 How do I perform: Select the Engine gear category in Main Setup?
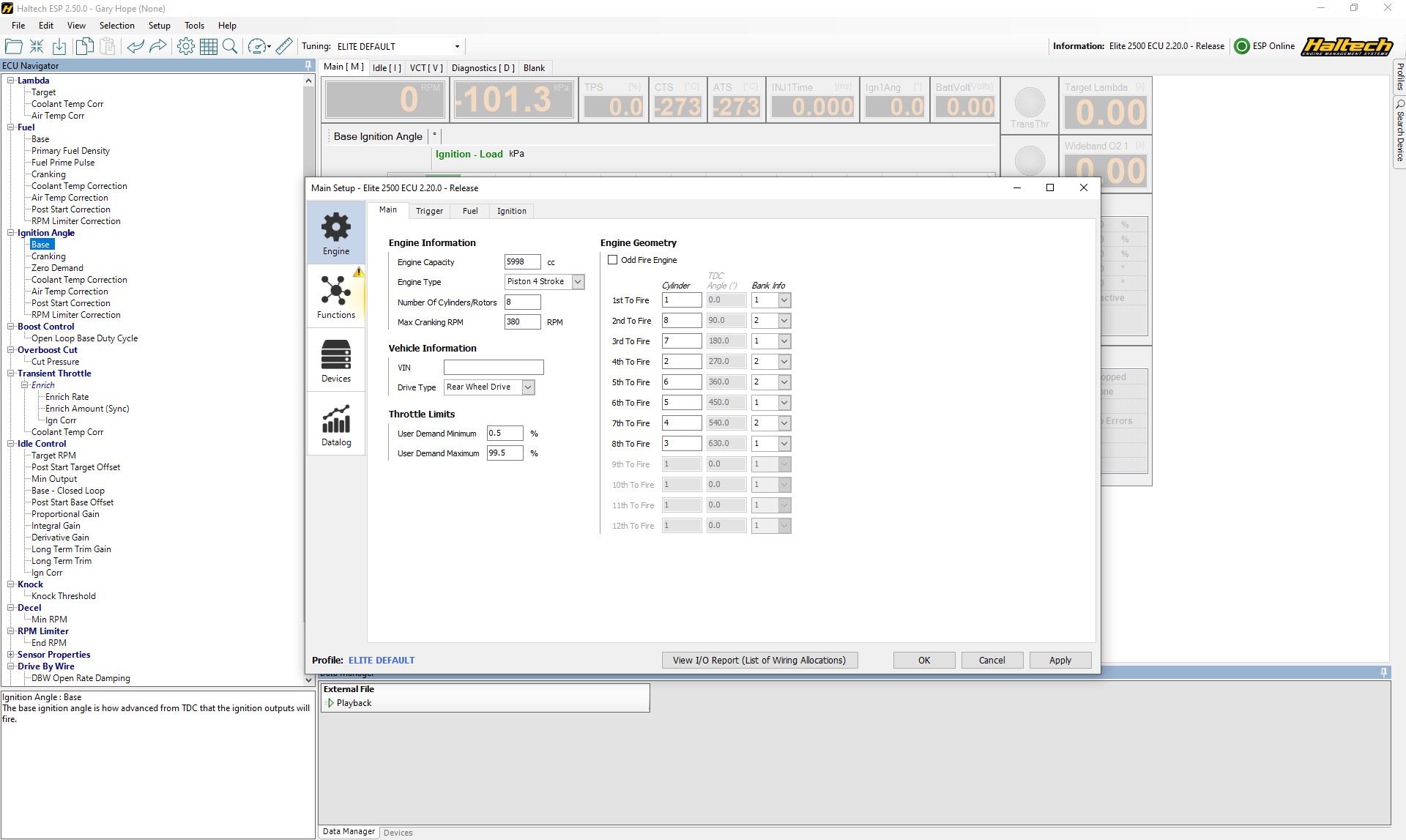click(x=336, y=234)
